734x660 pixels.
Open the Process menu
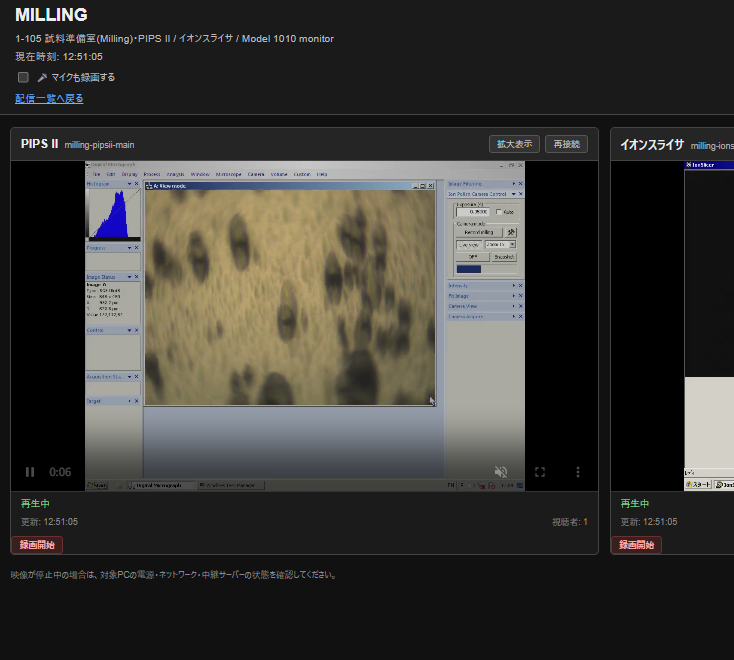152,174
